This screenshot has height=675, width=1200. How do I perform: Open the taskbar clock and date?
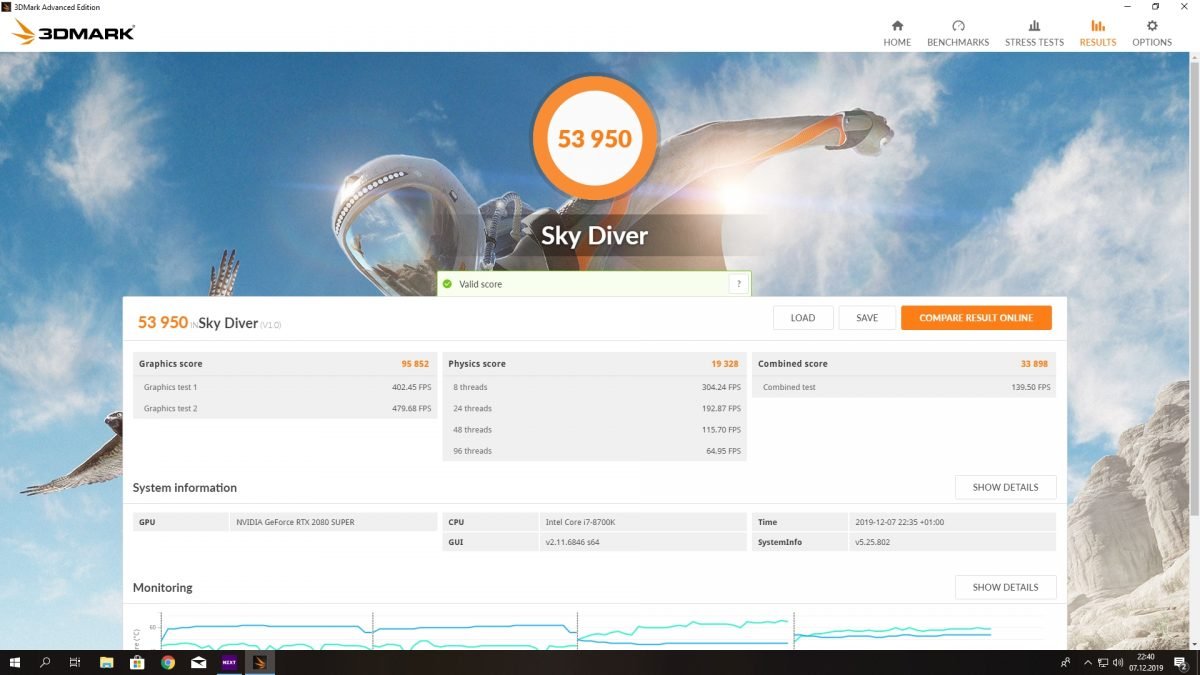(x=1146, y=662)
